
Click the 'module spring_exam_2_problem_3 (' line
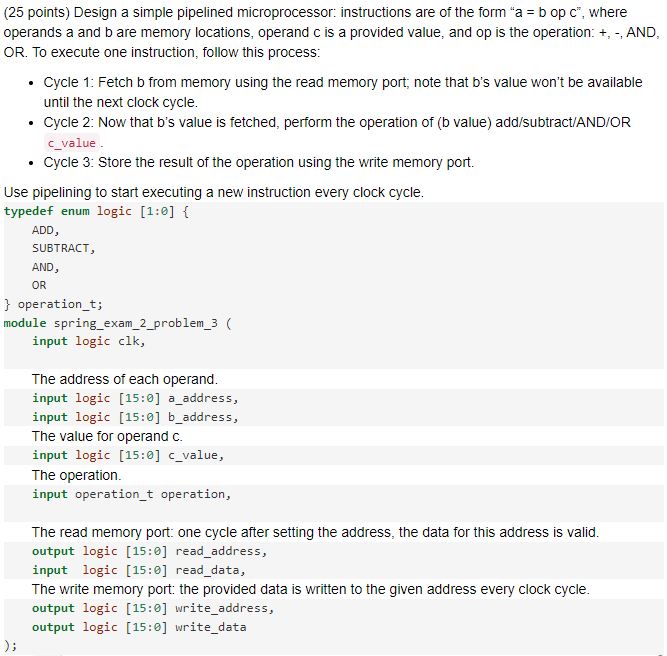(117, 323)
